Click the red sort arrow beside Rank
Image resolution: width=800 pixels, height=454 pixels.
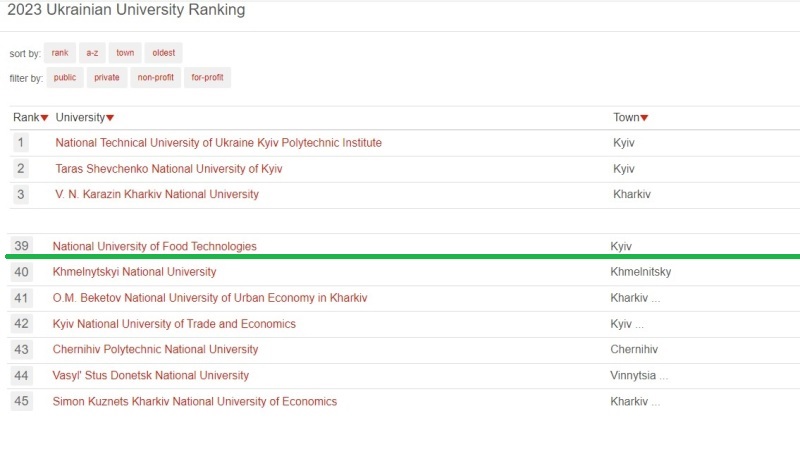click(x=45, y=118)
